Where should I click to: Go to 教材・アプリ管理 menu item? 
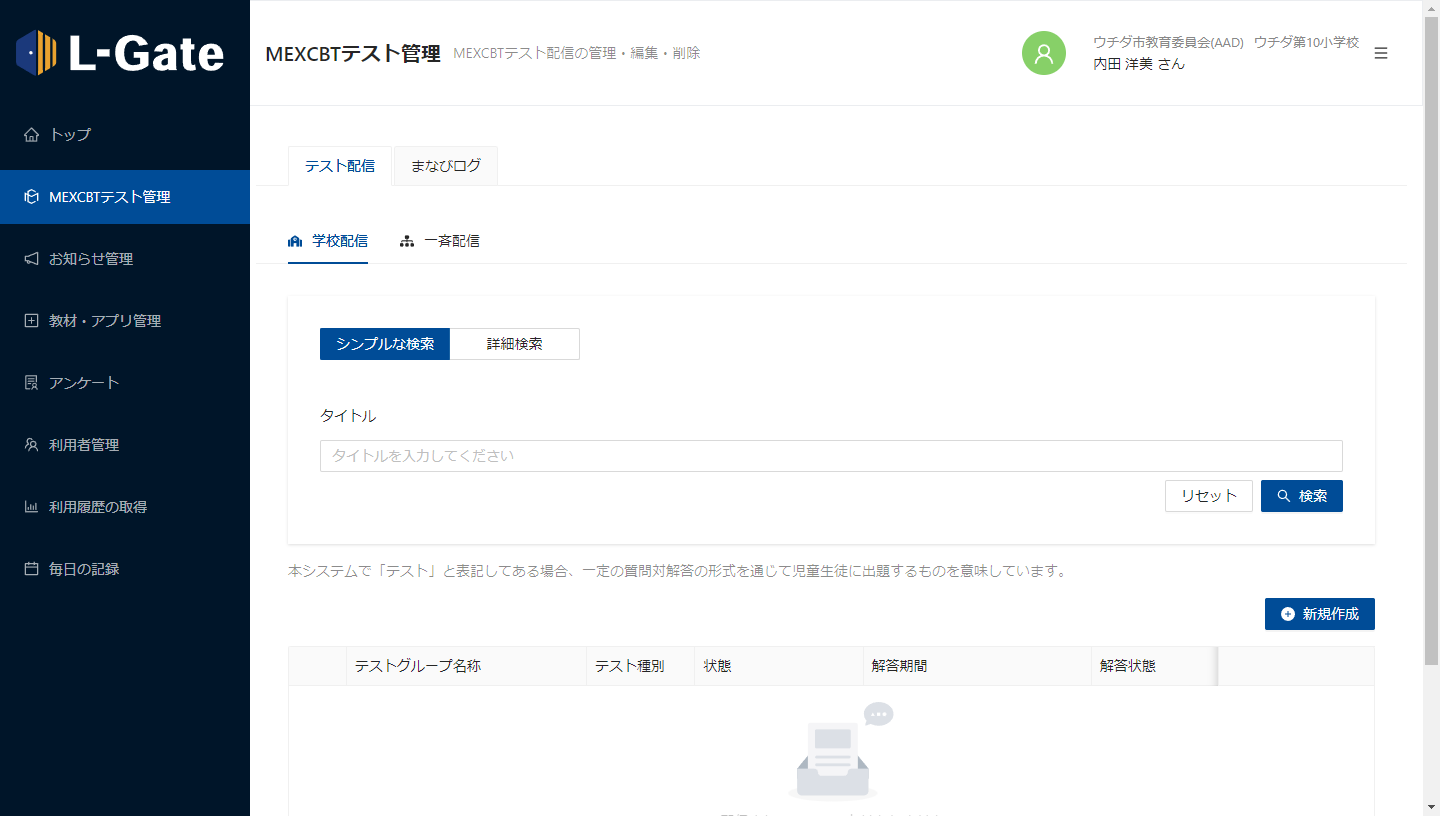(x=125, y=321)
